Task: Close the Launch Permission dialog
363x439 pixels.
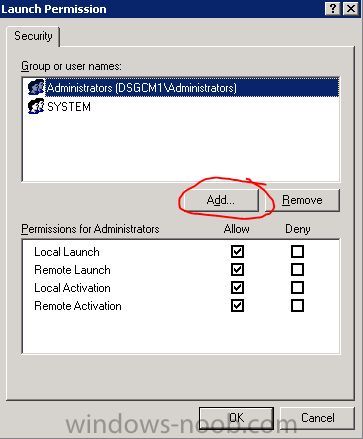Action: (x=351, y=8)
